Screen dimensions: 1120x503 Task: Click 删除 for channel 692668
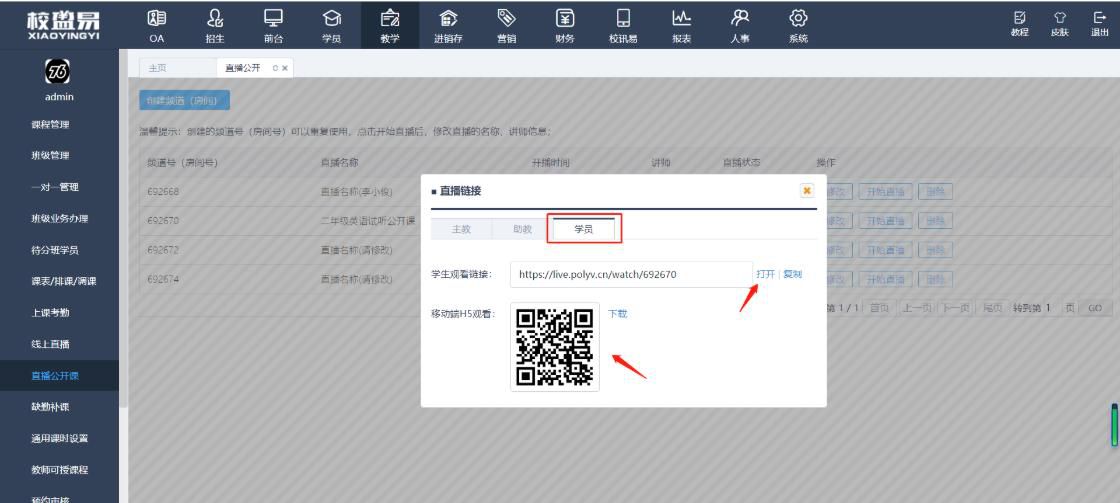[935, 191]
